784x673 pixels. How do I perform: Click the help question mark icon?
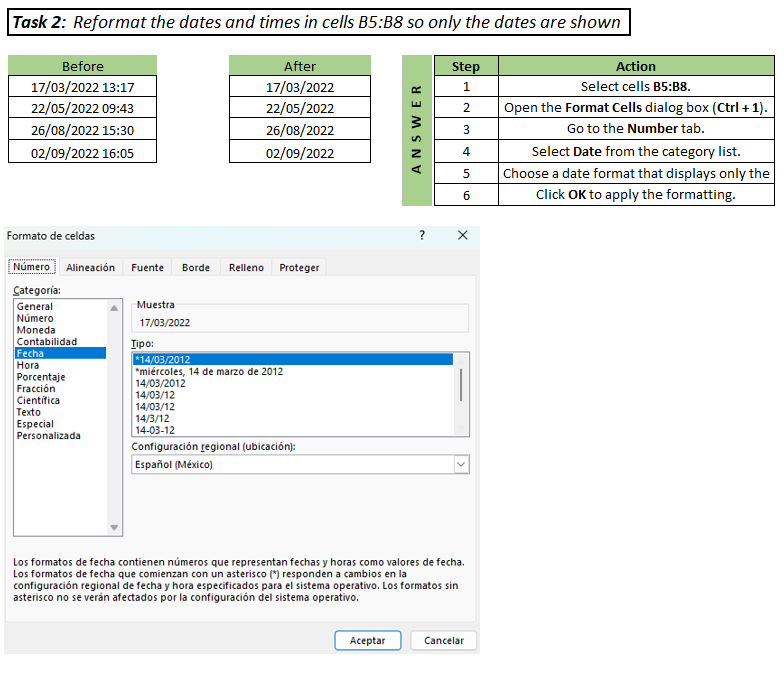pyautogui.click(x=422, y=236)
